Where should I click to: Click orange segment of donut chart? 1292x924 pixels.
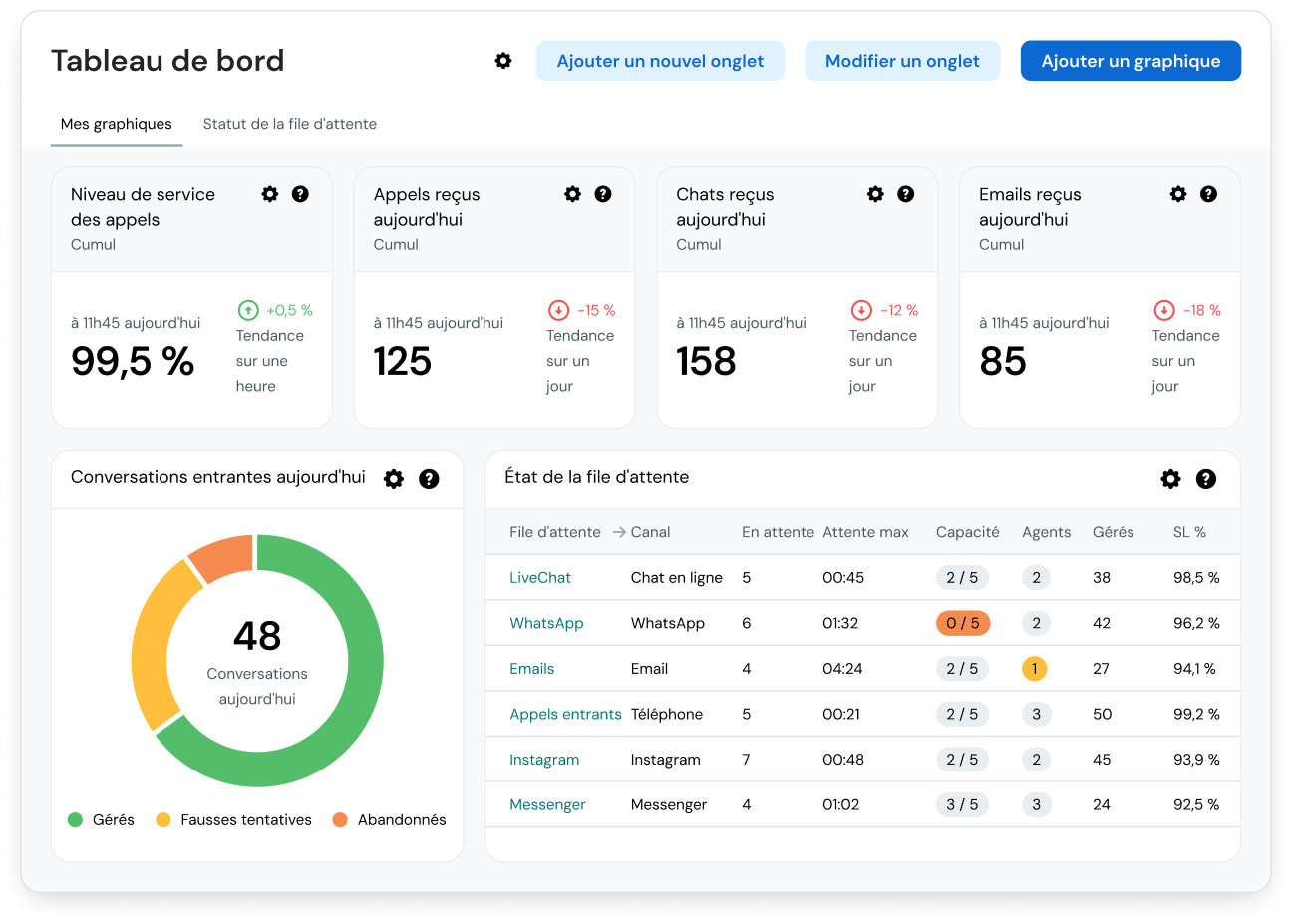(224, 558)
